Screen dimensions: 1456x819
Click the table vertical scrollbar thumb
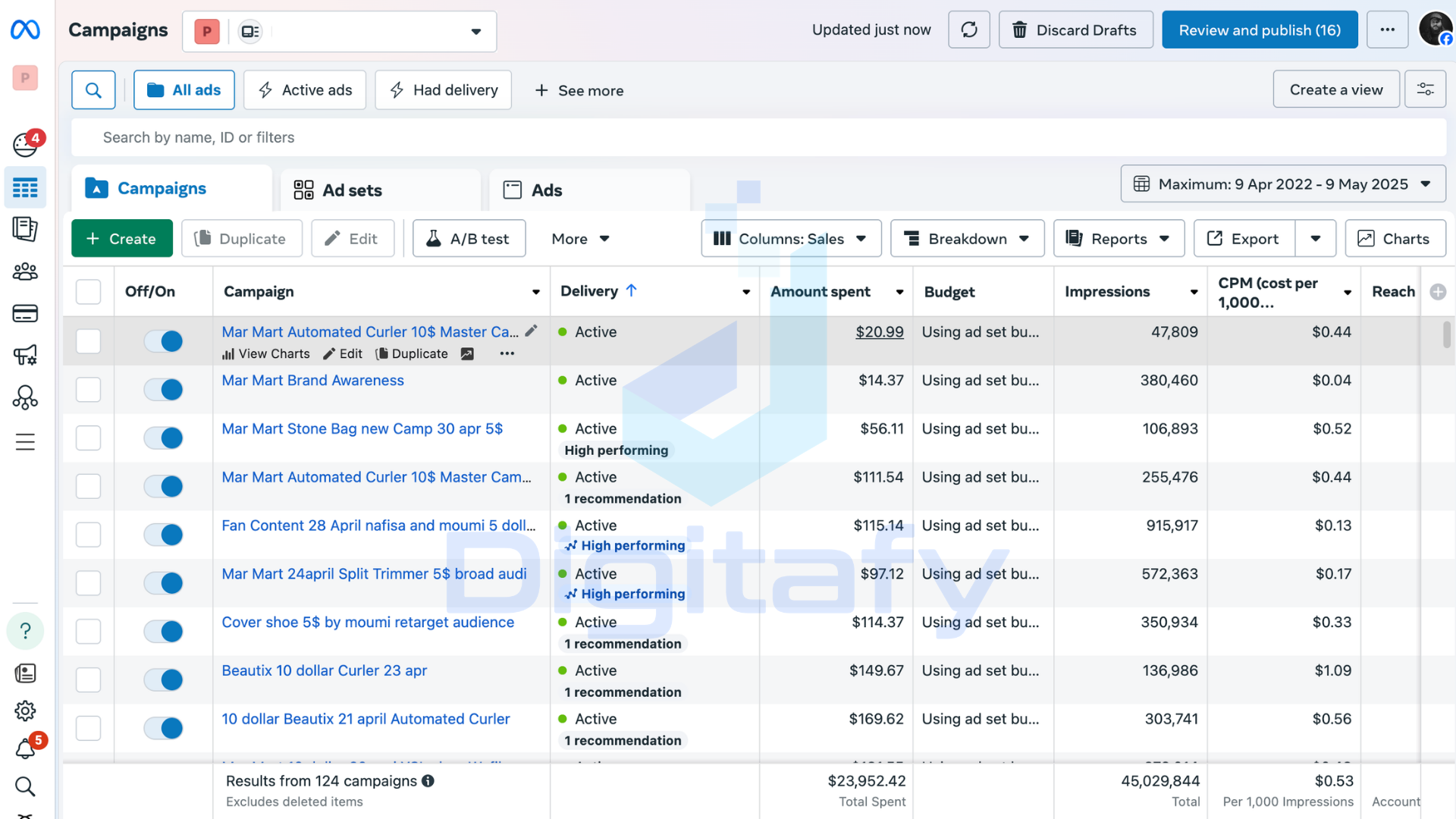1447,334
